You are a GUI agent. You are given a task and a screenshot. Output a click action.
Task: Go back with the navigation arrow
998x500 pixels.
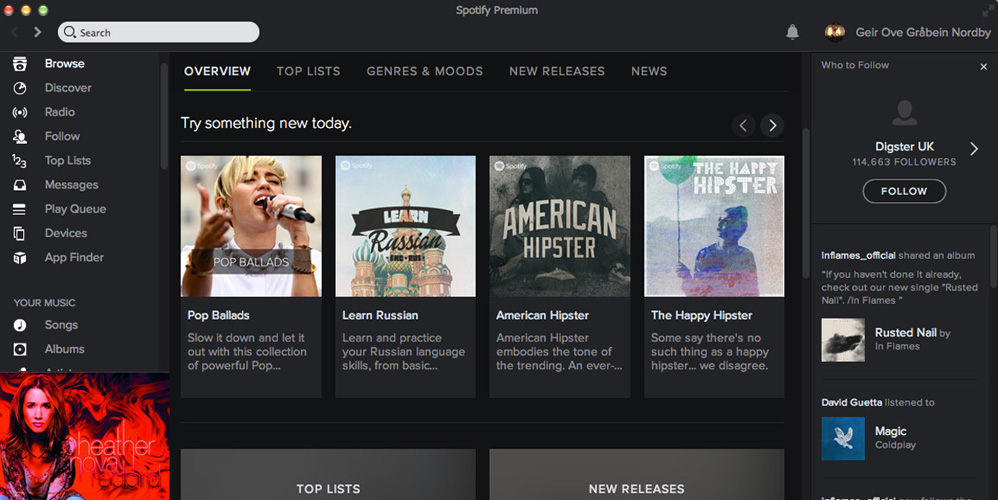pos(14,32)
